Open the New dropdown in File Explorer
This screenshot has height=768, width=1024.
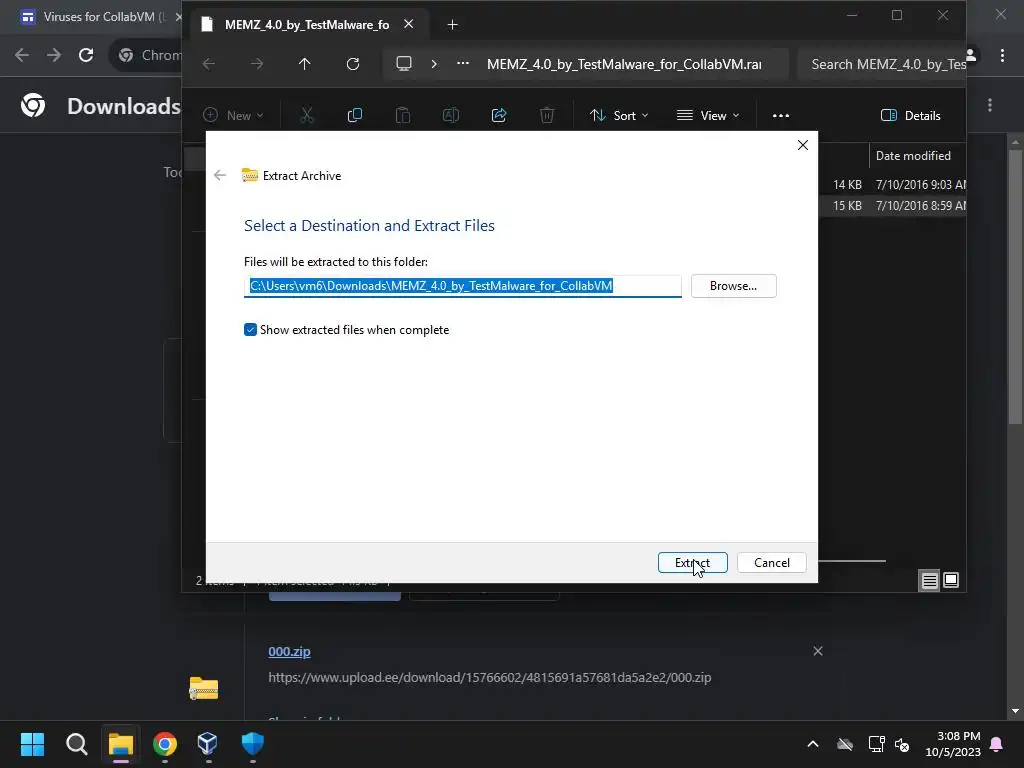233,116
